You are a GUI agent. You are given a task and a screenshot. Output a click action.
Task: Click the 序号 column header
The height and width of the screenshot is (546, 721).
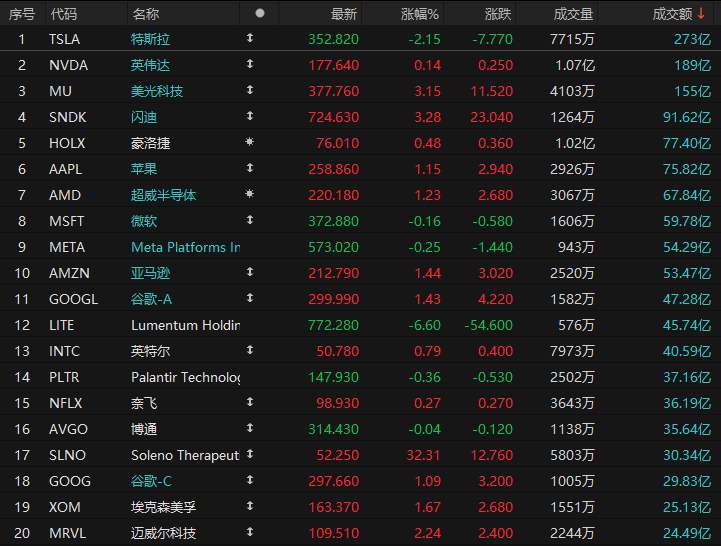[x=21, y=14]
